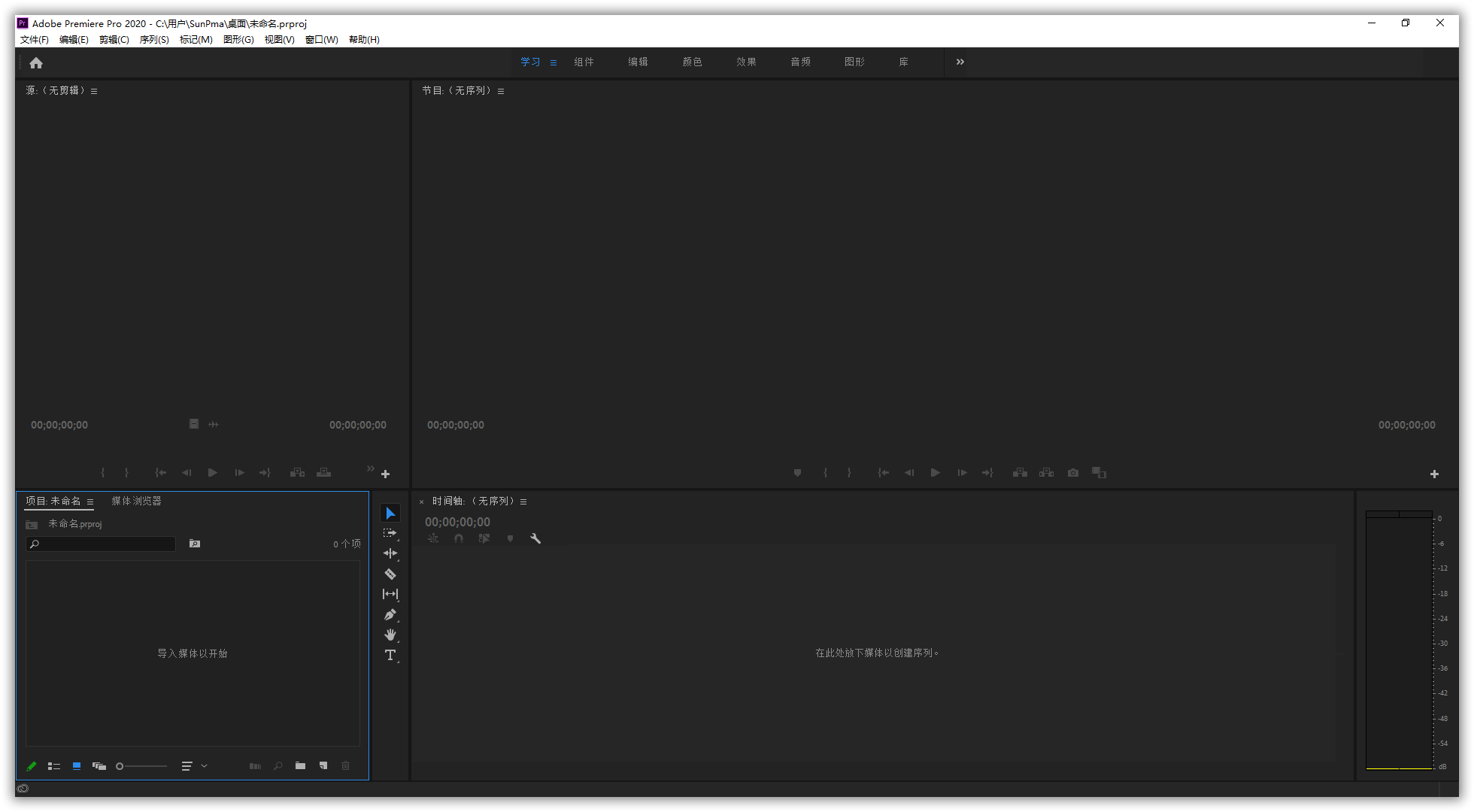Viewport: 1474px width, 812px height.
Task: Click Insert button in Source monitor
Action: [297, 473]
